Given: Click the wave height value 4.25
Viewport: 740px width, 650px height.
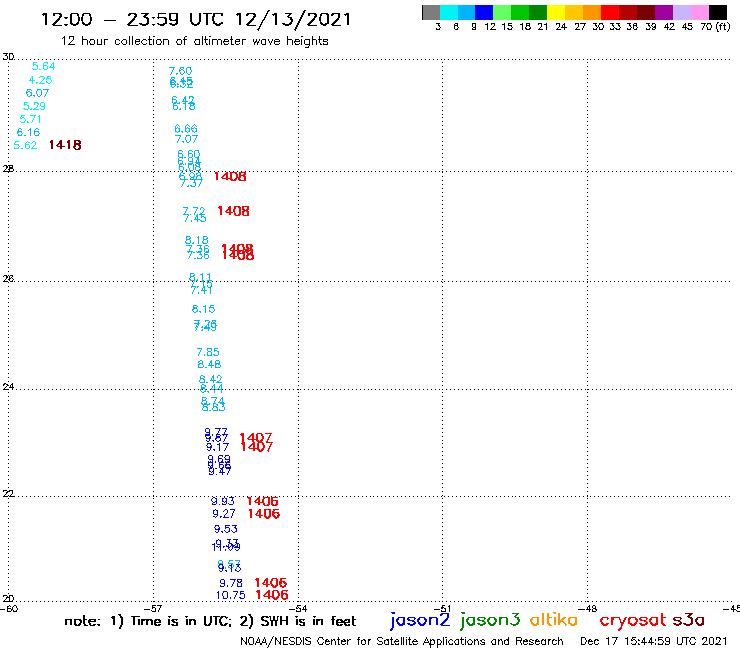Looking at the screenshot, I should click(x=40, y=80).
